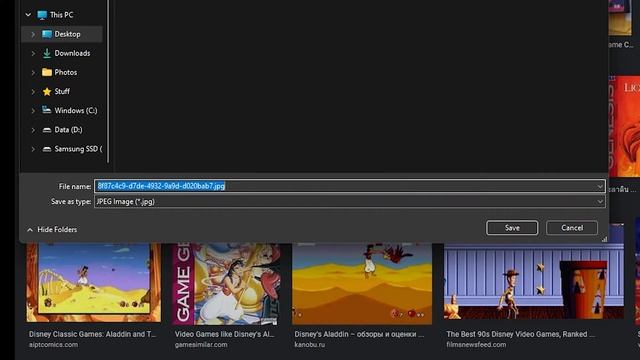Click 'Disney's Aladdin – обзоры и оценки' title
The height and width of the screenshot is (360, 640).
(x=359, y=334)
